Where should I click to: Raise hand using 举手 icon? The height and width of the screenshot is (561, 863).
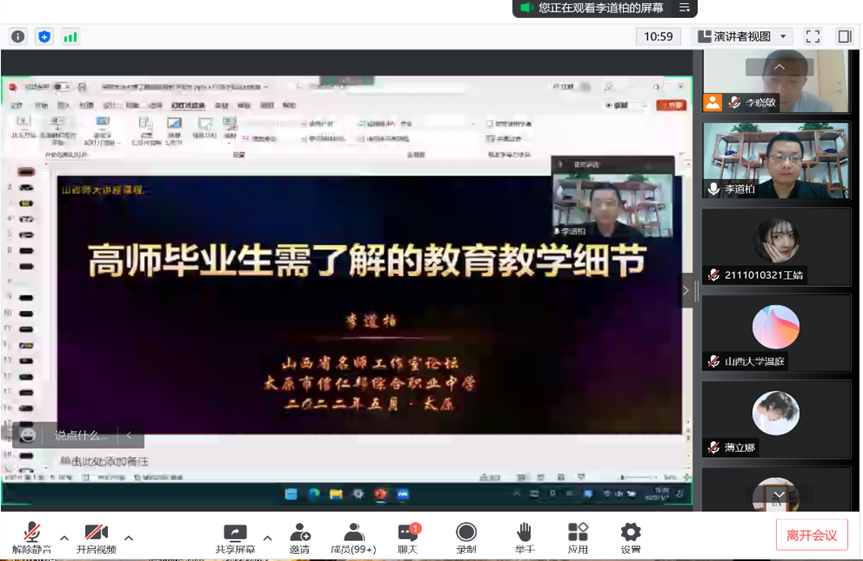(x=524, y=537)
